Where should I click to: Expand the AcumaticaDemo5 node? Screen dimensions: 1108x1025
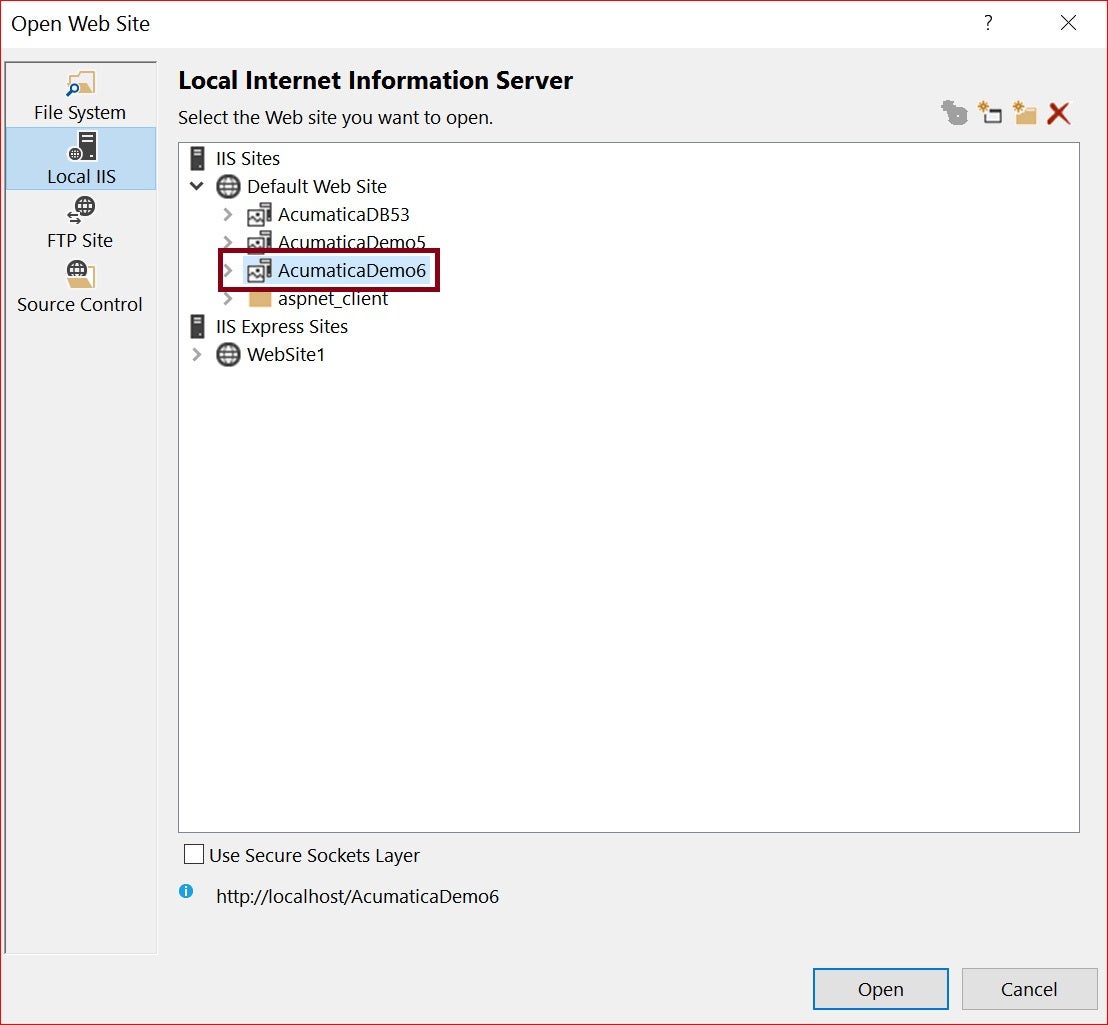click(x=228, y=242)
